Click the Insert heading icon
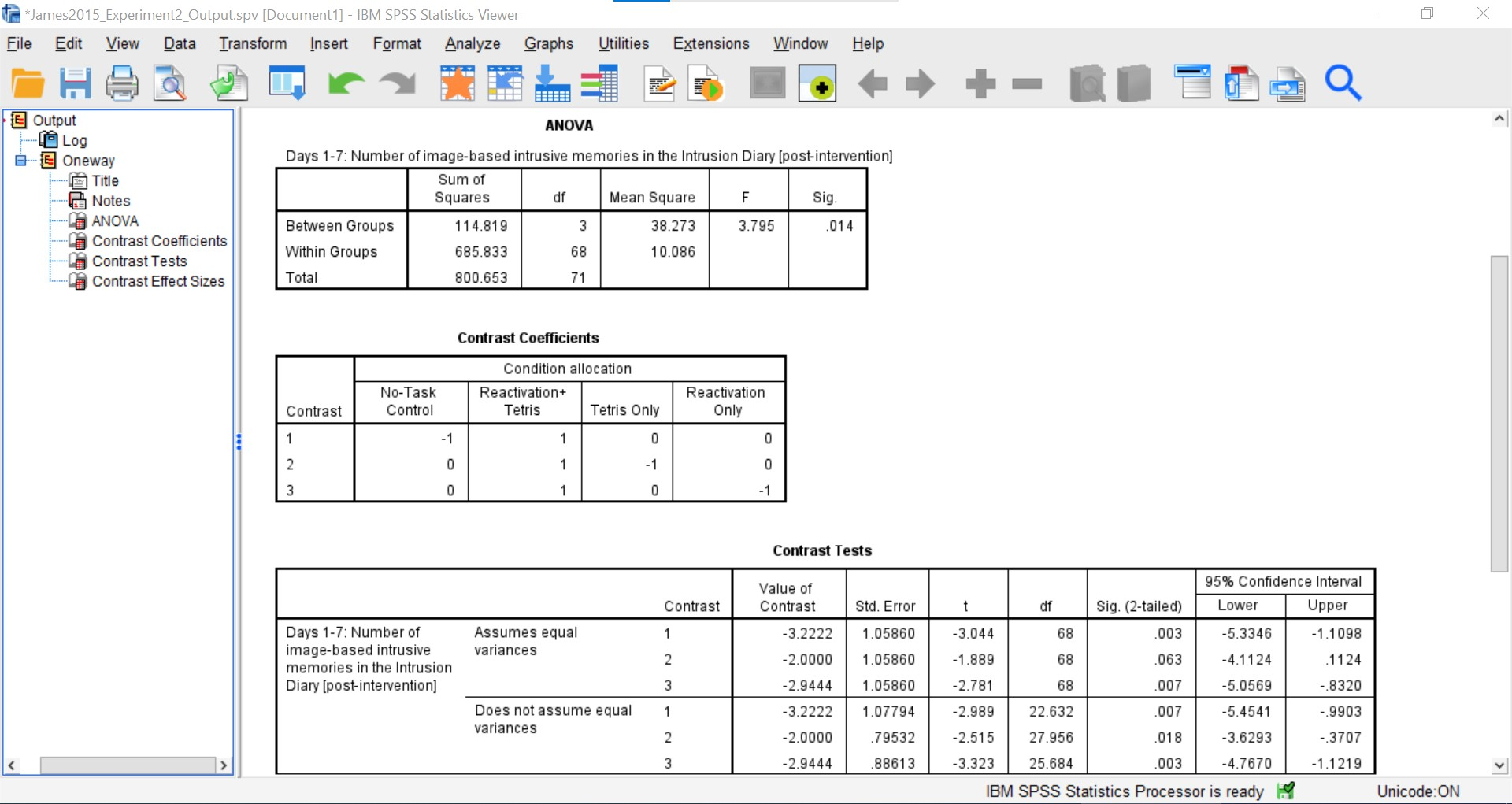The image size is (1512, 804). (x=1193, y=83)
